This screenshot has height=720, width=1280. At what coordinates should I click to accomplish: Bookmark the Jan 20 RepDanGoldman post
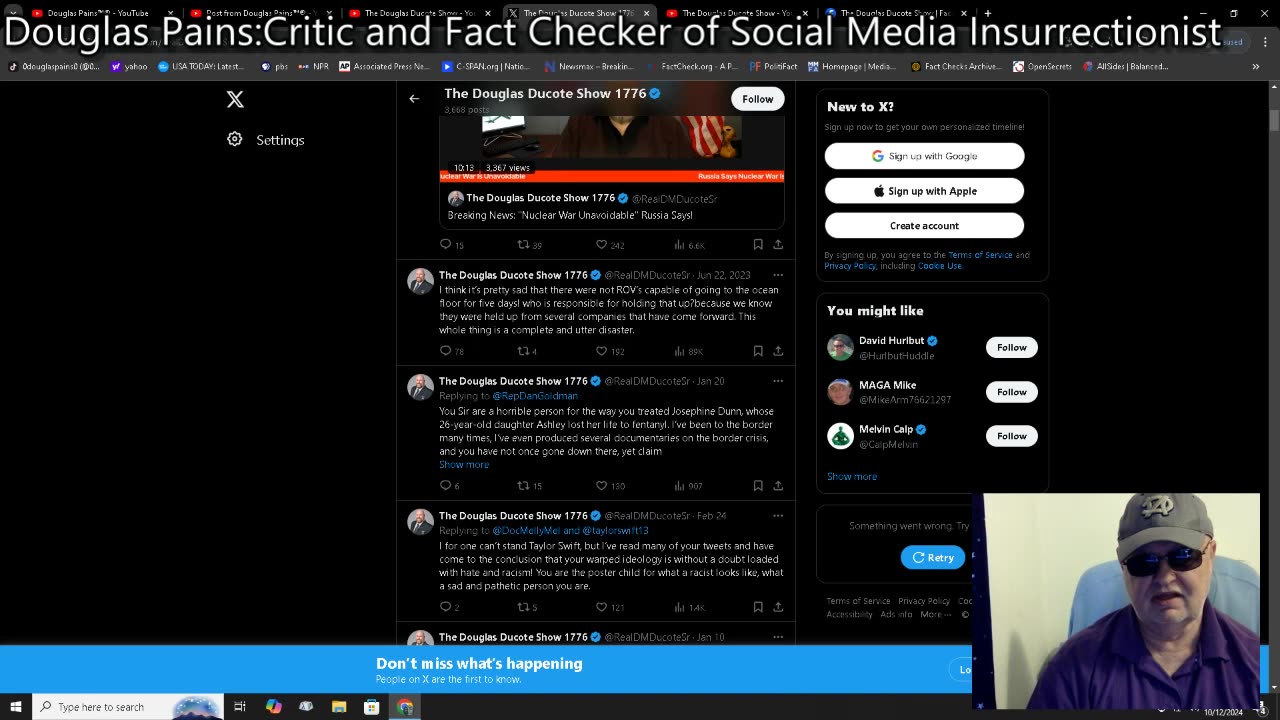click(758, 485)
